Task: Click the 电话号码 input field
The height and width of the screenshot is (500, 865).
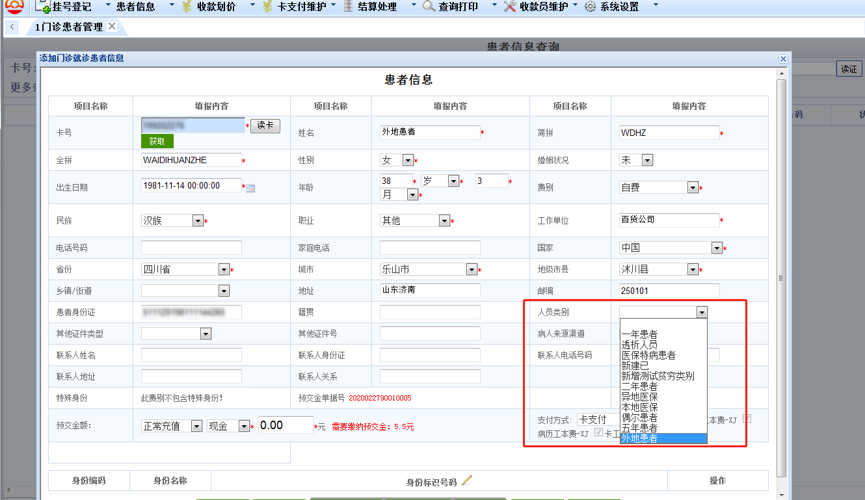Action: point(191,247)
